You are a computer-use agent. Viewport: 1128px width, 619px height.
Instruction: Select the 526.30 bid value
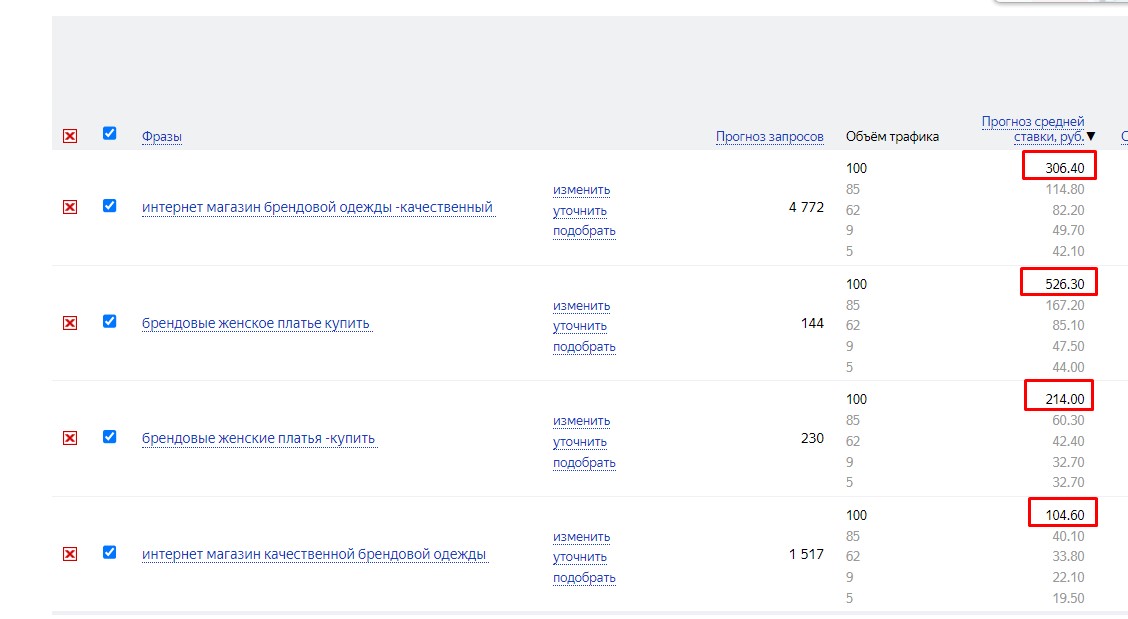tap(1063, 284)
